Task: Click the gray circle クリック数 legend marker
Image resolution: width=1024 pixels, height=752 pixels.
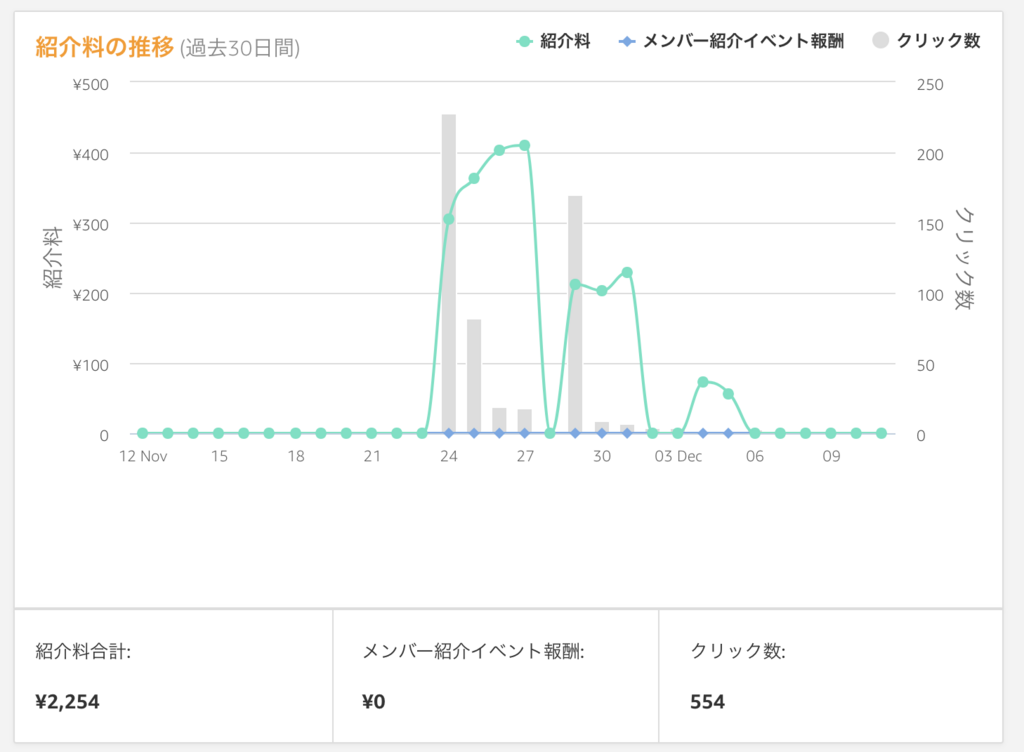Action: coord(880,40)
